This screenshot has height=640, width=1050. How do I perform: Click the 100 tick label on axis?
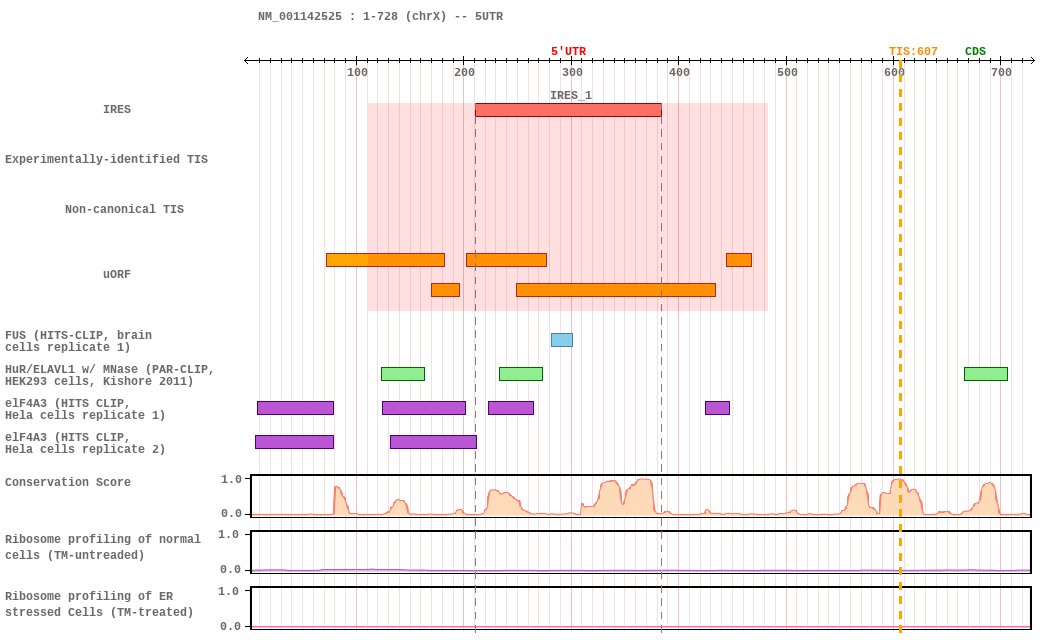point(357,72)
